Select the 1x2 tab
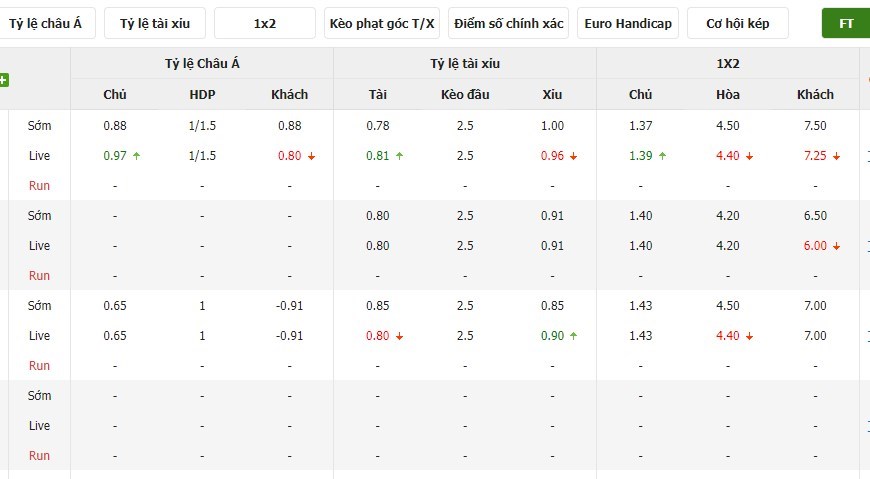The height and width of the screenshot is (479, 870). click(x=265, y=23)
